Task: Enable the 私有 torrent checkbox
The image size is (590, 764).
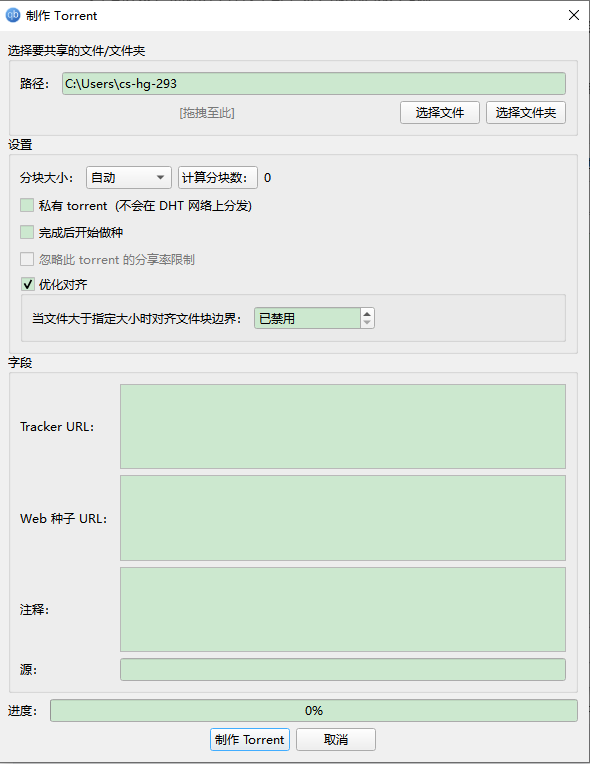Action: click(x=27, y=205)
